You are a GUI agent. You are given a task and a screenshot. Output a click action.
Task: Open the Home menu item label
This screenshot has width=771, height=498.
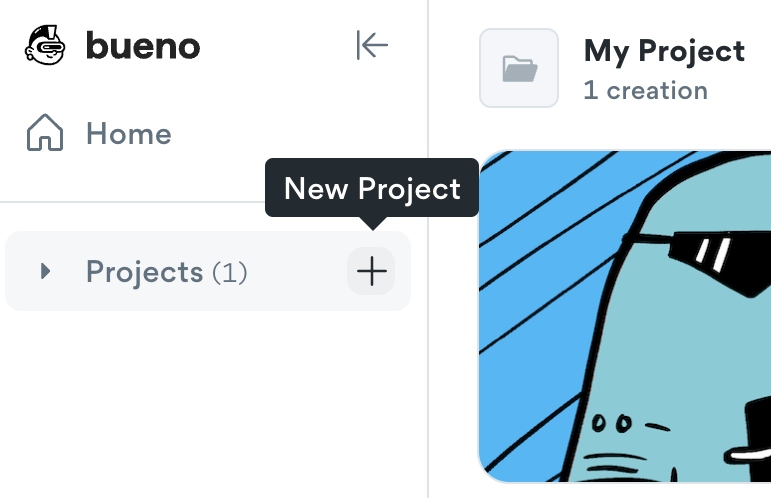click(128, 134)
